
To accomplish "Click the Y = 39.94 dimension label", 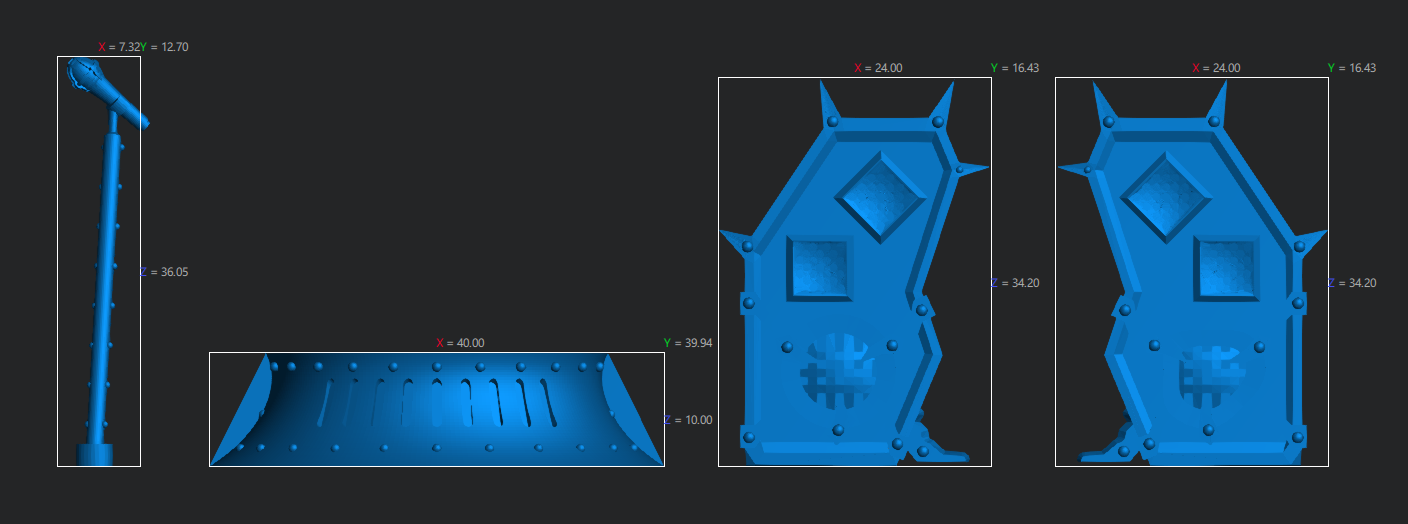I will [x=687, y=343].
